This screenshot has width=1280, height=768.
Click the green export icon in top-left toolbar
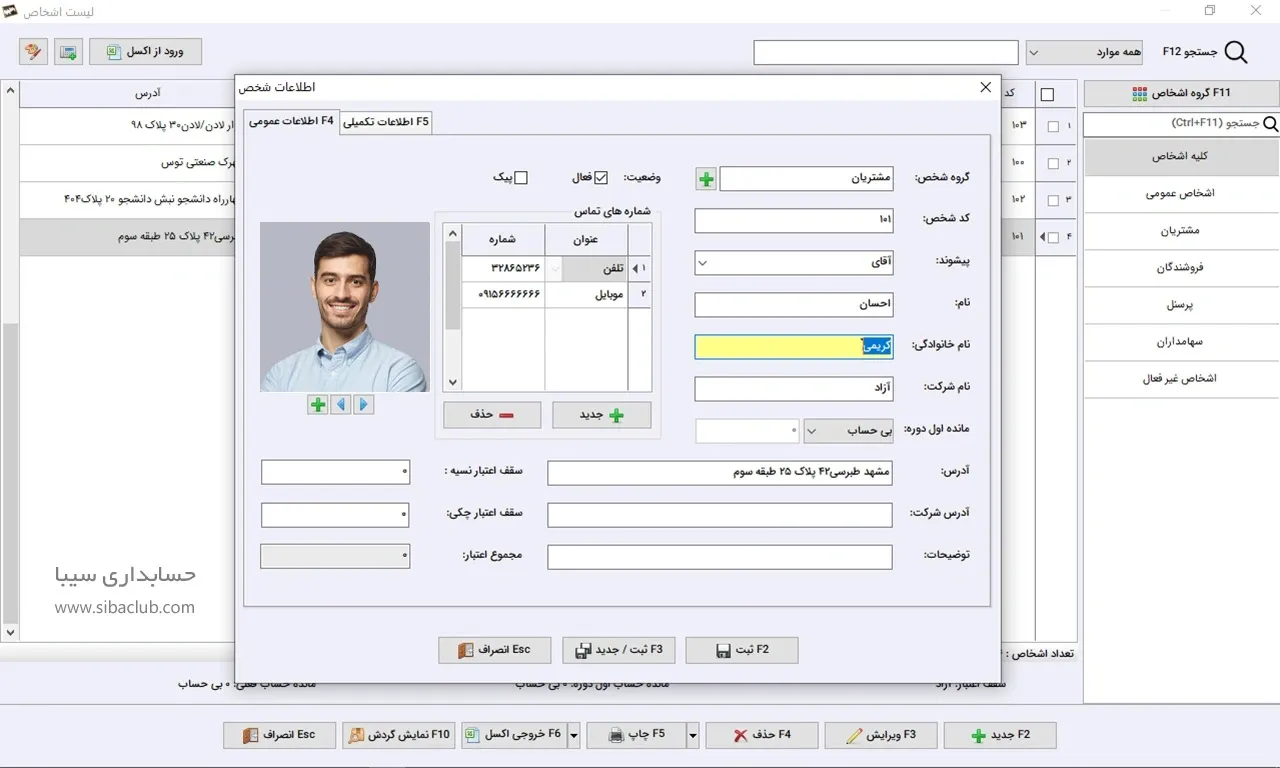[x=68, y=52]
